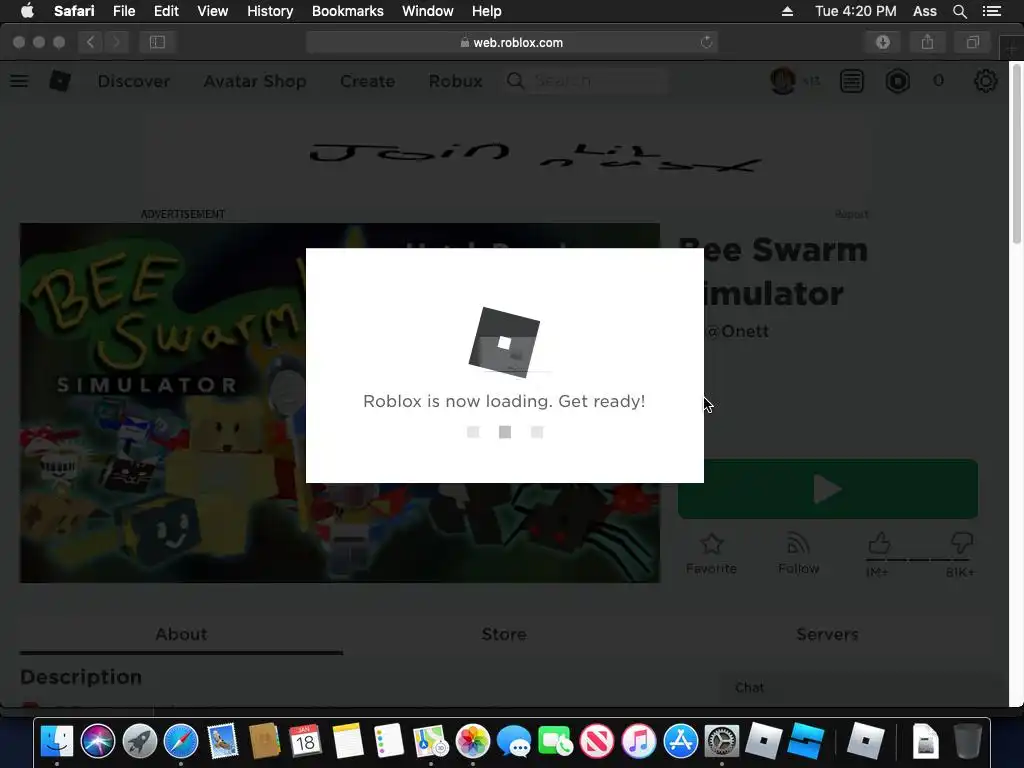
Task: Click the @Onett creator link
Action: (737, 331)
